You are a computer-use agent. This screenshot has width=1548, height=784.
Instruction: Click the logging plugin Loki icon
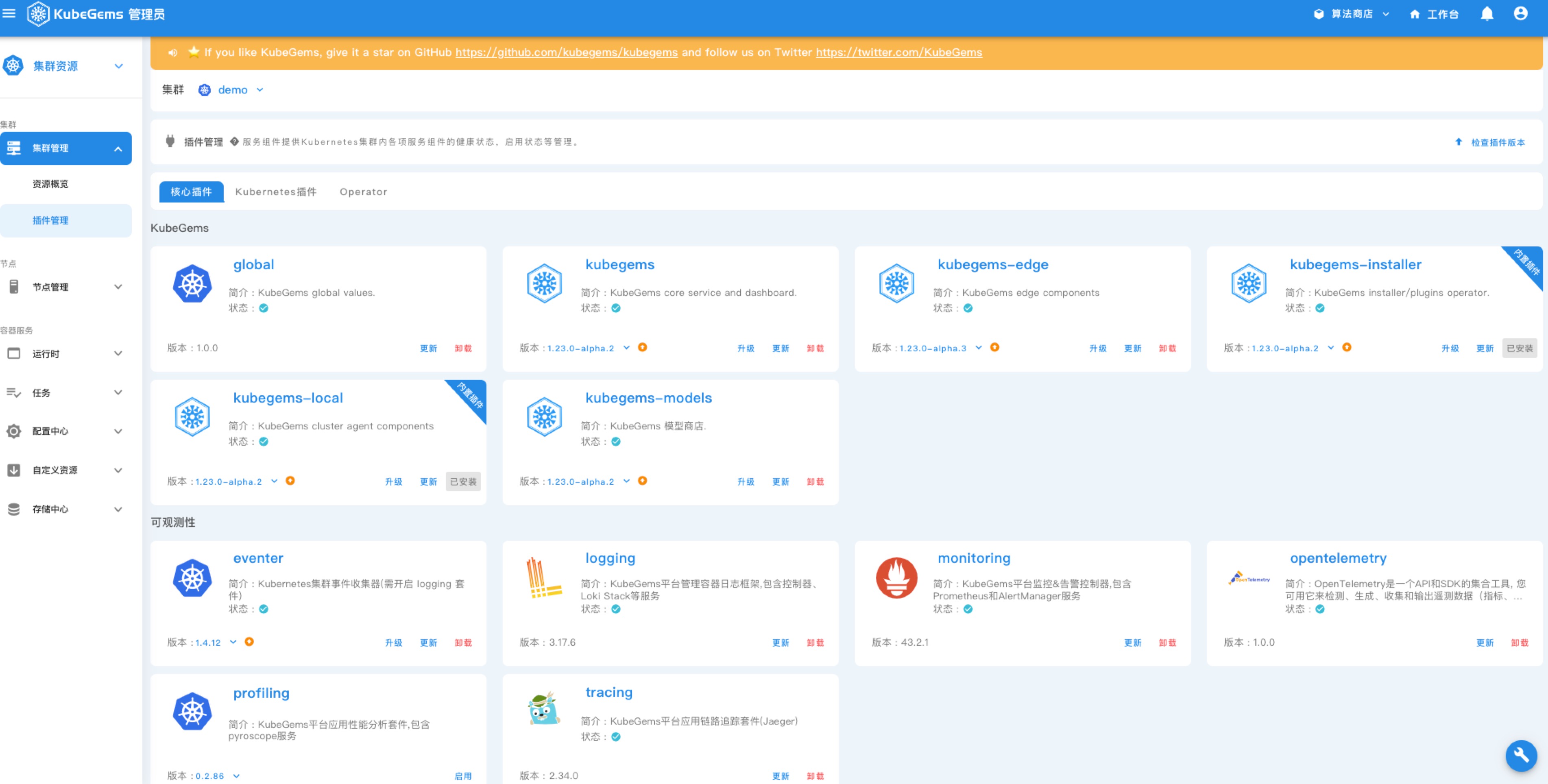coord(545,578)
